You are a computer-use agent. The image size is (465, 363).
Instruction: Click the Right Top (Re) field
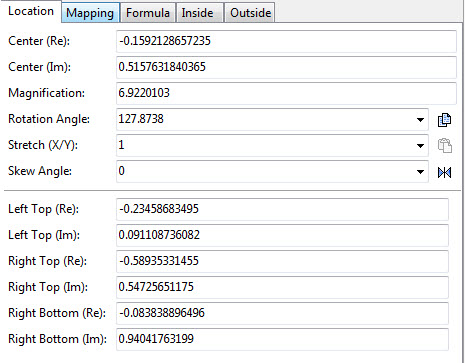(282, 261)
